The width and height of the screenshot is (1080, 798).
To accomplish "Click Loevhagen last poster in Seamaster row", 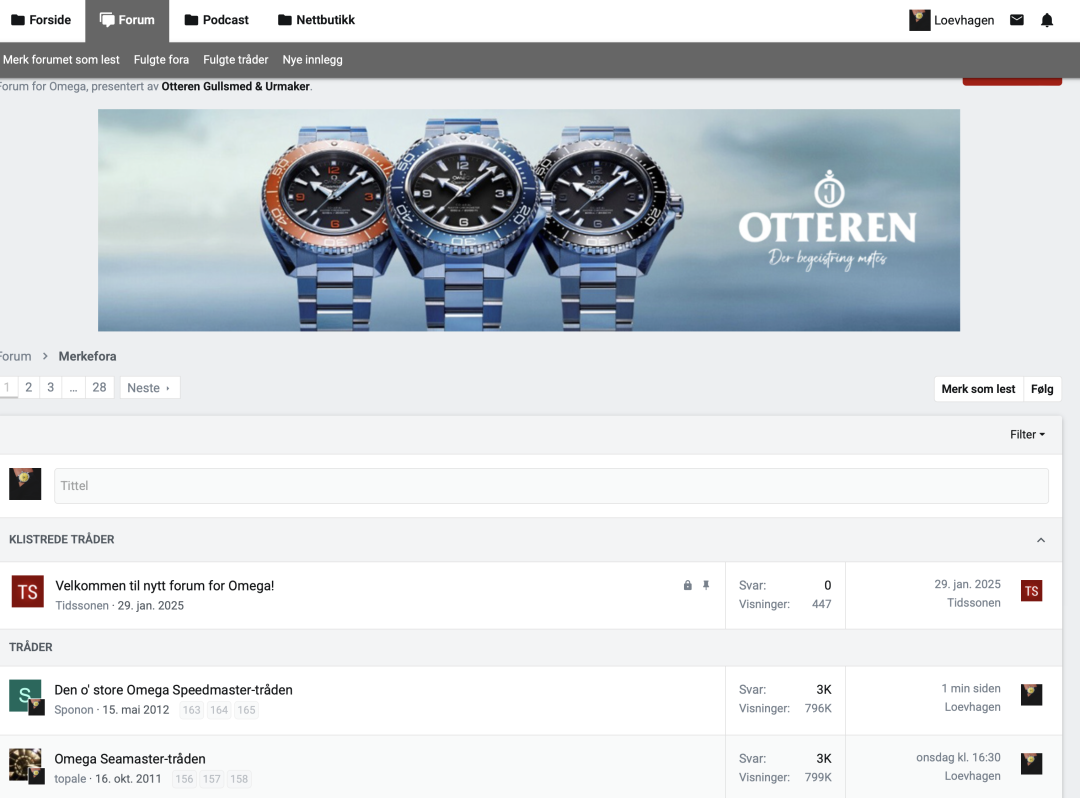I will 973,776.
